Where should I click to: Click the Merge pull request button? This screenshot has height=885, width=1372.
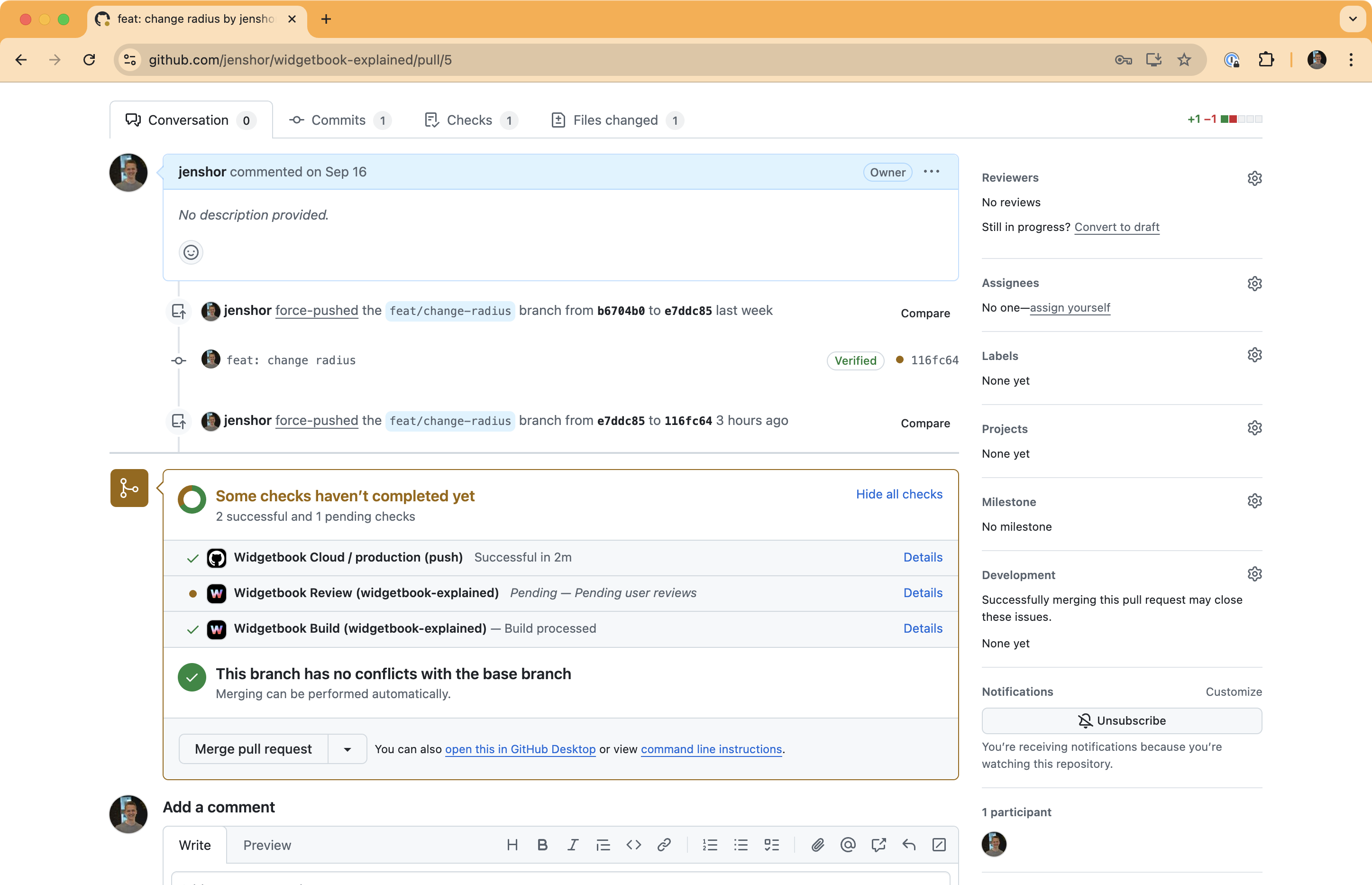253,749
